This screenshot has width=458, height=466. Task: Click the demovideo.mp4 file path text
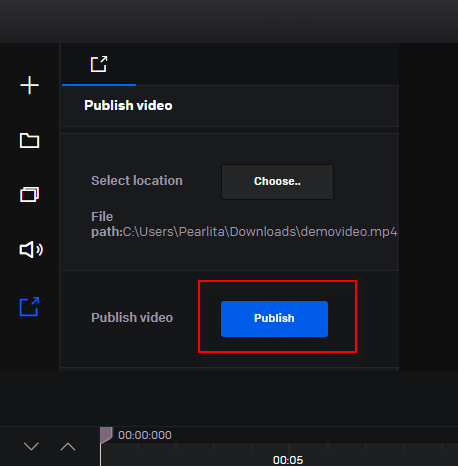260,232
